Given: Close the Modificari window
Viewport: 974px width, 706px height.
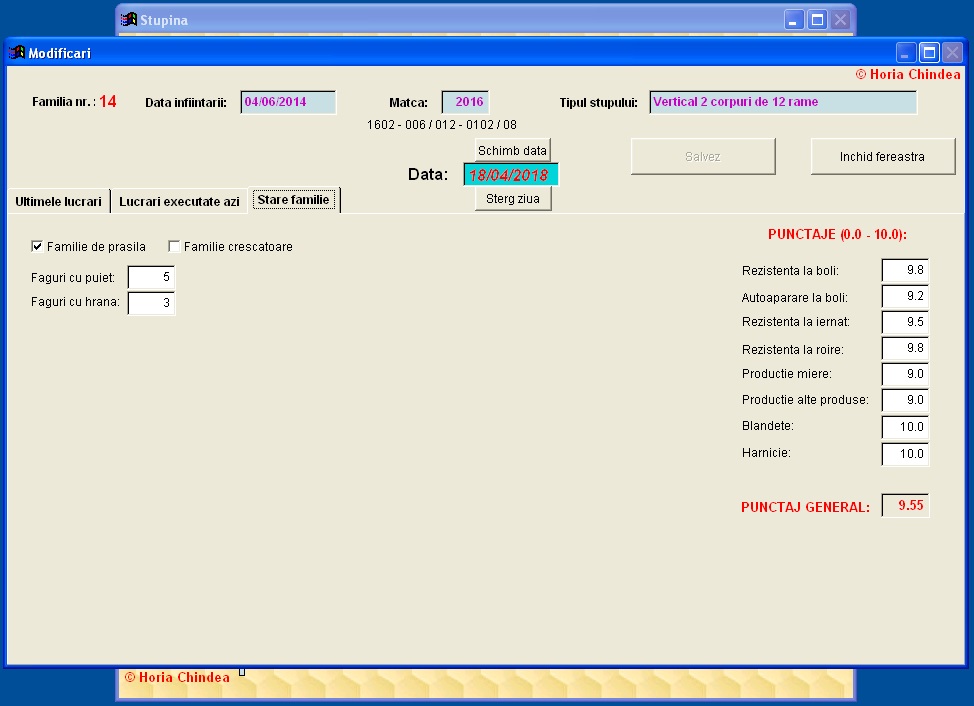Looking at the screenshot, I should (952, 53).
